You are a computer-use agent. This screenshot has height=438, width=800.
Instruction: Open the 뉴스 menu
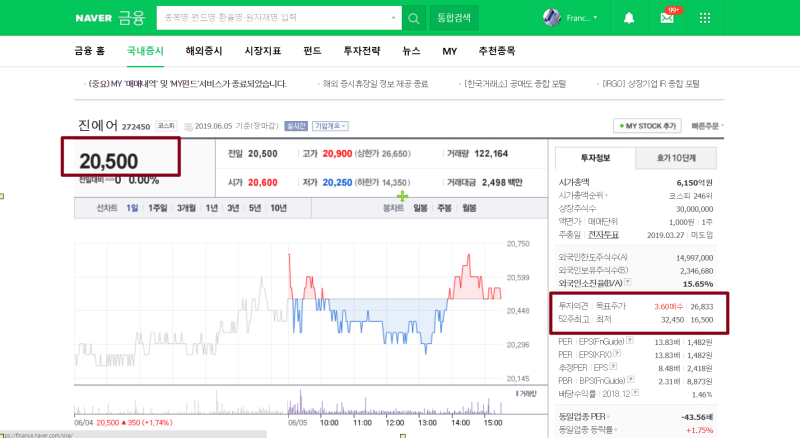(x=411, y=51)
